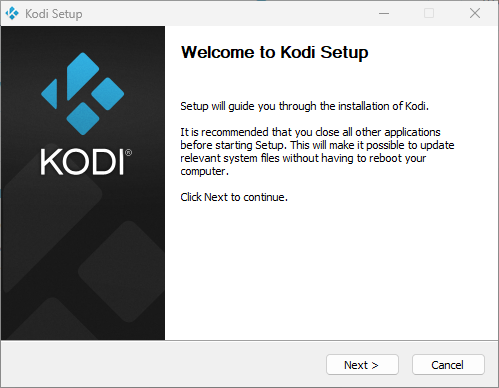Click the 'Kodi Setup' title bar text
Screen dimensions: 499x388
pyautogui.click(x=54, y=14)
